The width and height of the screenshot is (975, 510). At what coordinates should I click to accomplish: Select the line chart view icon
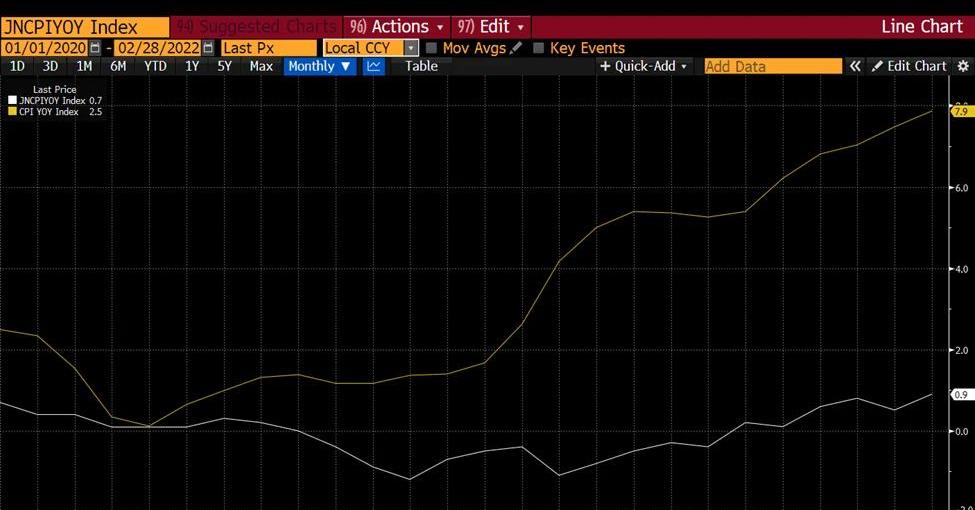374,66
